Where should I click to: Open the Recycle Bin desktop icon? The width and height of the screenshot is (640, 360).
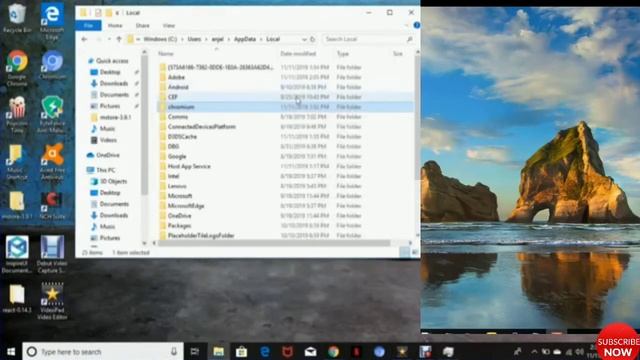pos(17,17)
